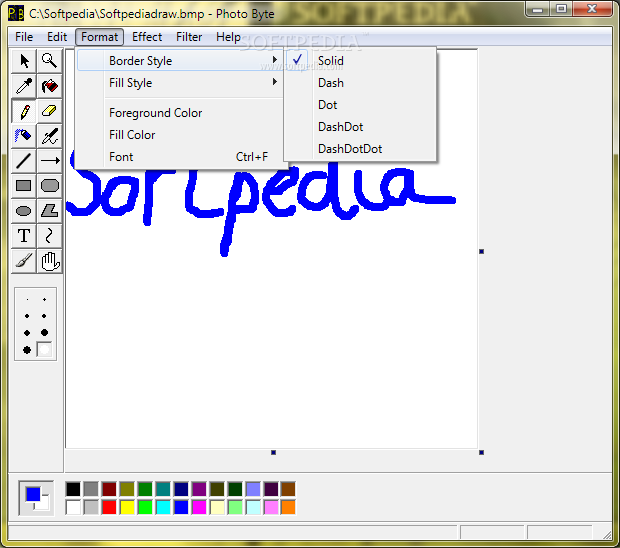Open the Help menu
The height and width of the screenshot is (548, 620).
[228, 37]
